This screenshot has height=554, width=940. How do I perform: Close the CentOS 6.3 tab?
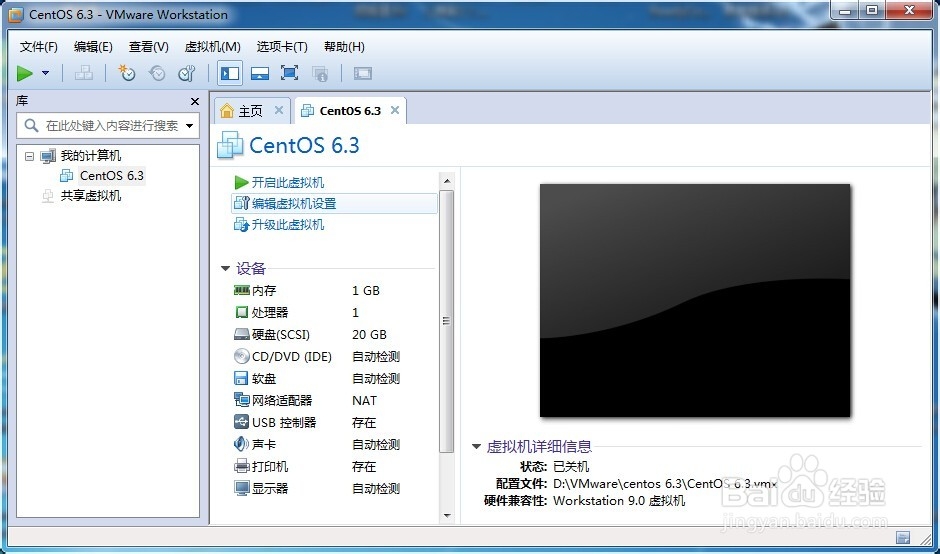[x=394, y=110]
